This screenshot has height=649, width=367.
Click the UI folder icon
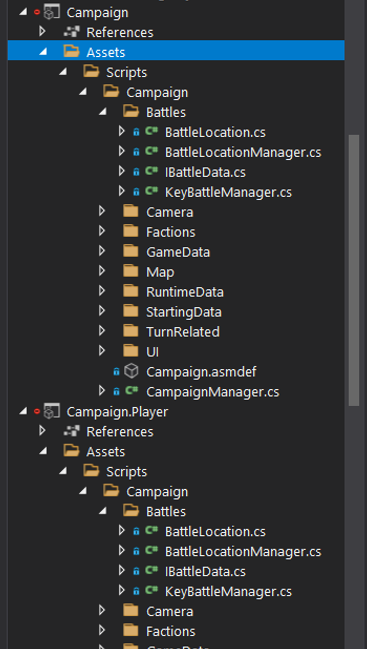tap(131, 351)
